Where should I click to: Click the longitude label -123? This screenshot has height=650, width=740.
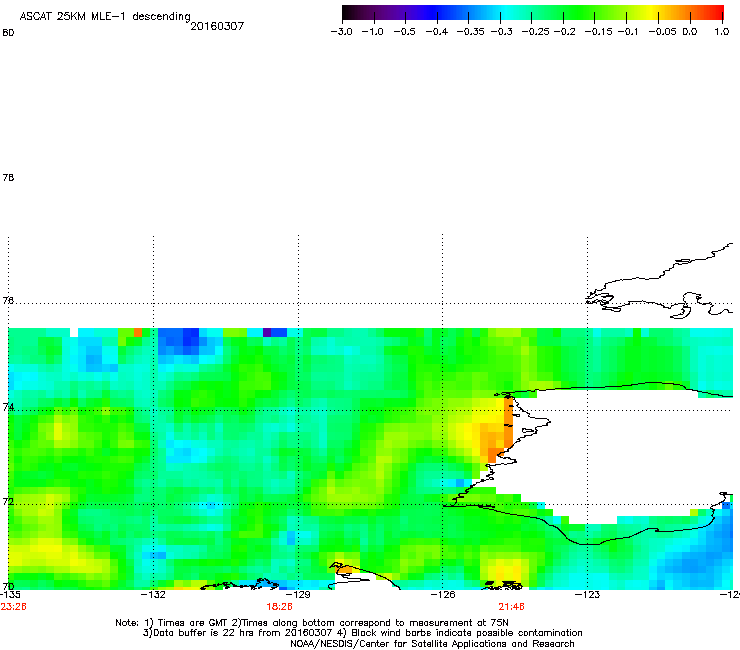point(587,595)
